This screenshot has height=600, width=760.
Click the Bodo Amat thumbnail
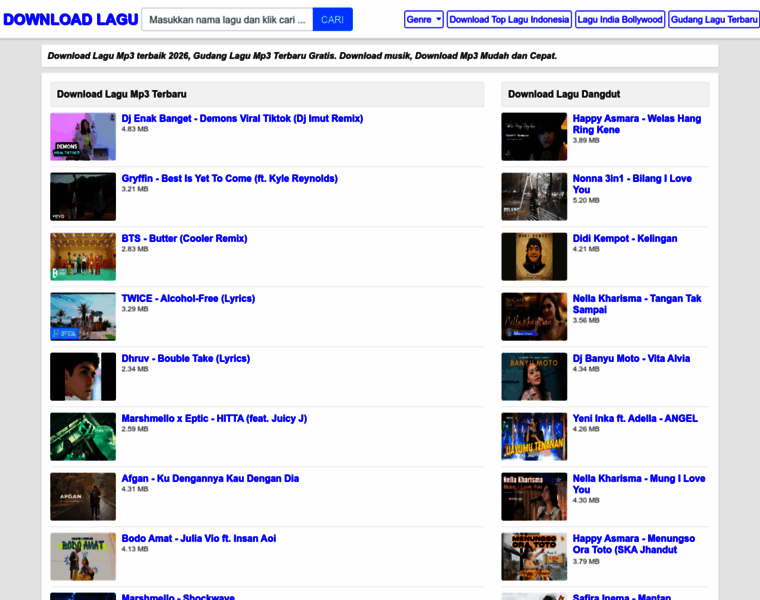click(x=83, y=557)
